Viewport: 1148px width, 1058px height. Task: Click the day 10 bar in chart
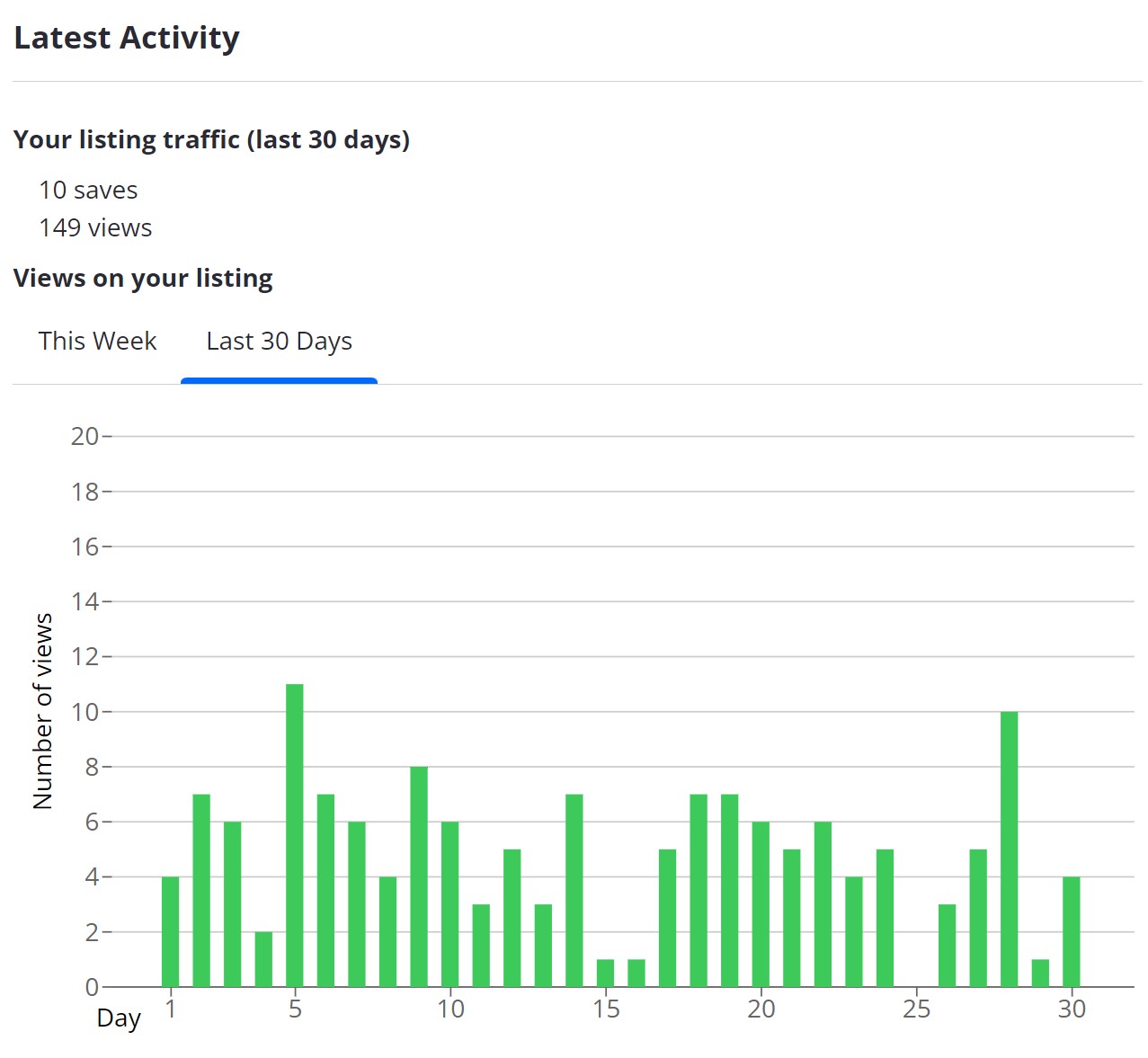coord(450,903)
